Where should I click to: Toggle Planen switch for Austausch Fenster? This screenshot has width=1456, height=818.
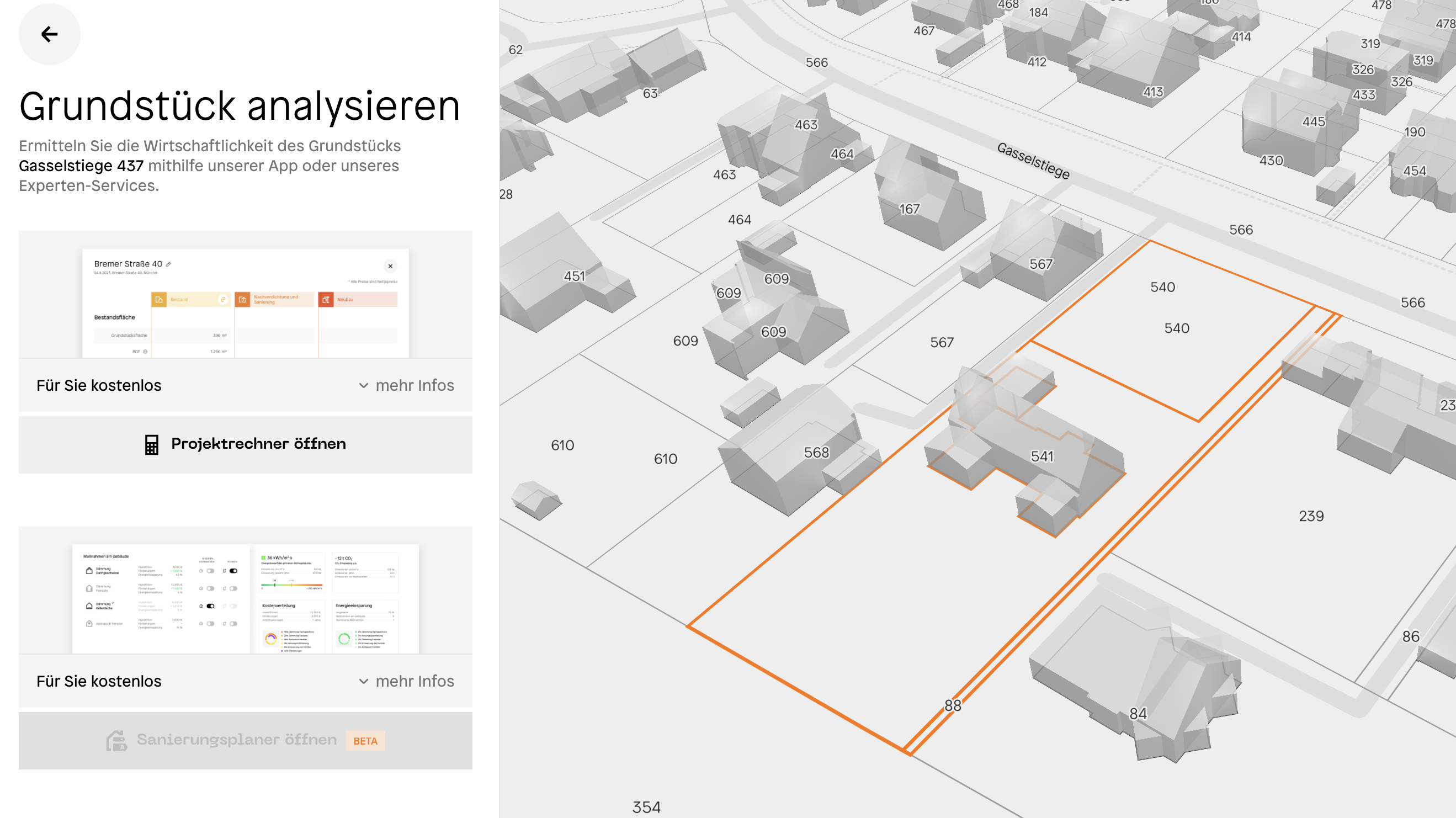coord(233,624)
